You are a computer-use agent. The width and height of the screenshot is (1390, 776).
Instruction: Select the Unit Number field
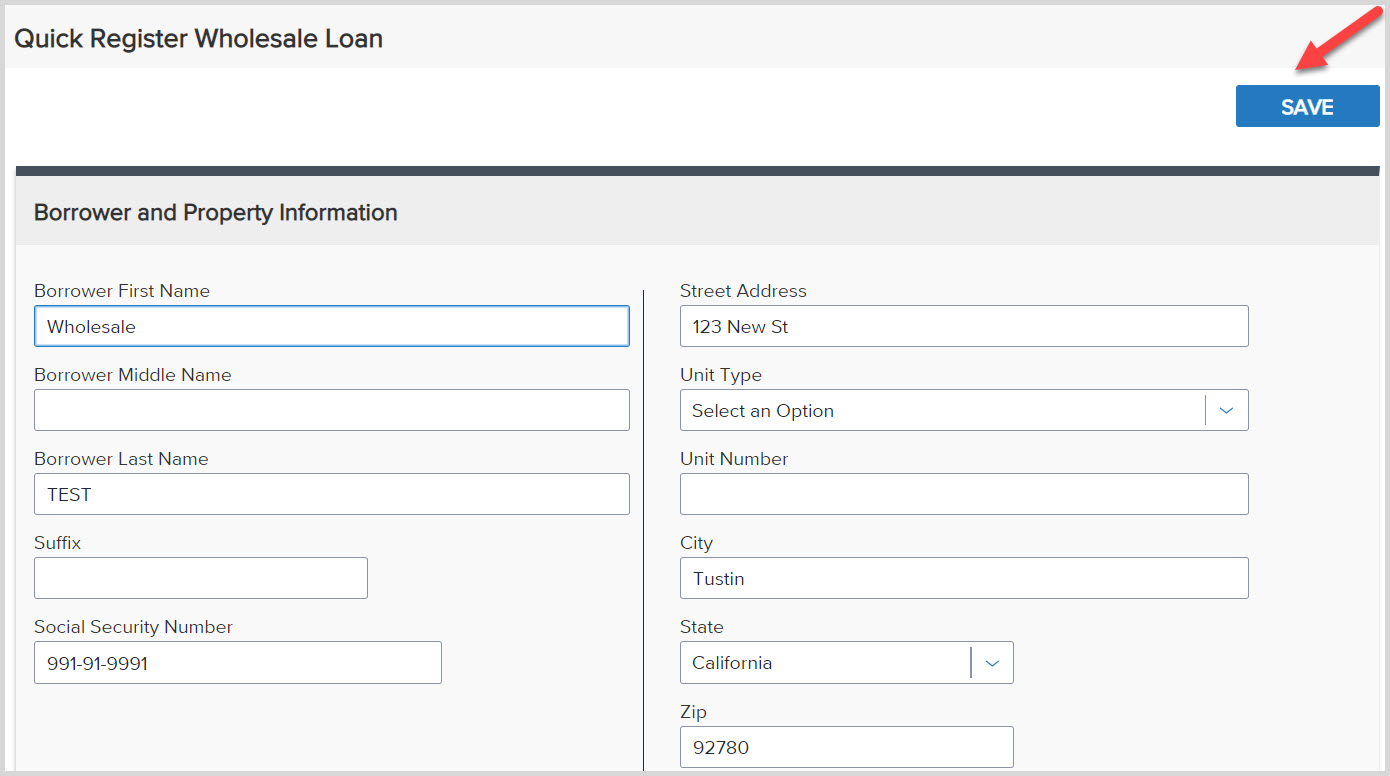click(964, 494)
